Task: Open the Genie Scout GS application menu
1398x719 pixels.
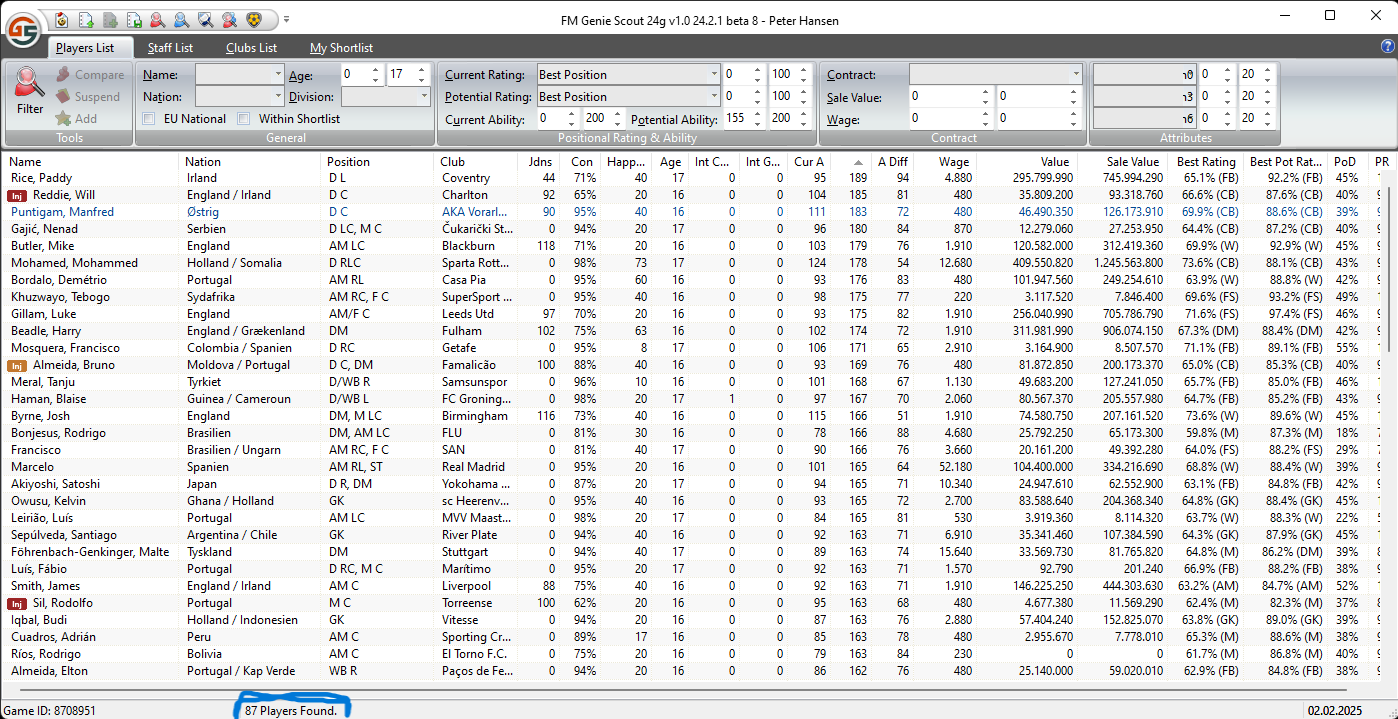Action: (22, 30)
